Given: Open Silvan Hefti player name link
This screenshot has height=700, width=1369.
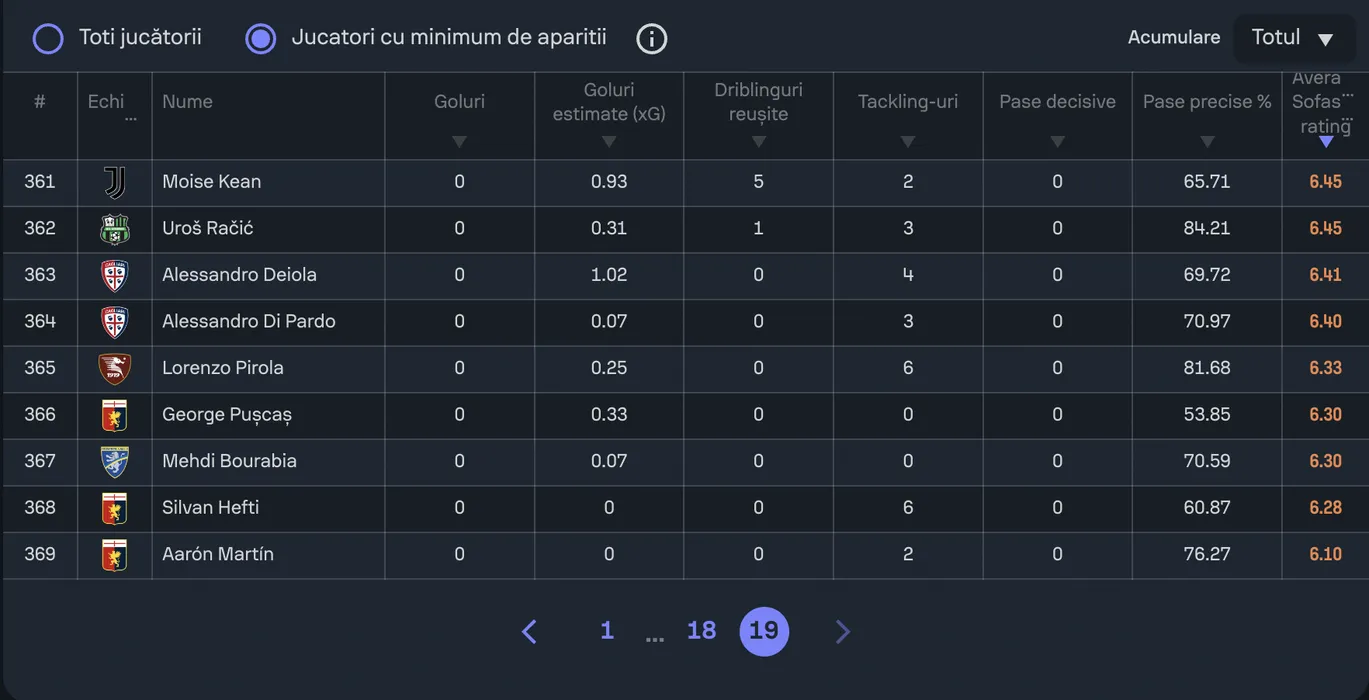Looking at the screenshot, I should pyautogui.click(x=211, y=508).
